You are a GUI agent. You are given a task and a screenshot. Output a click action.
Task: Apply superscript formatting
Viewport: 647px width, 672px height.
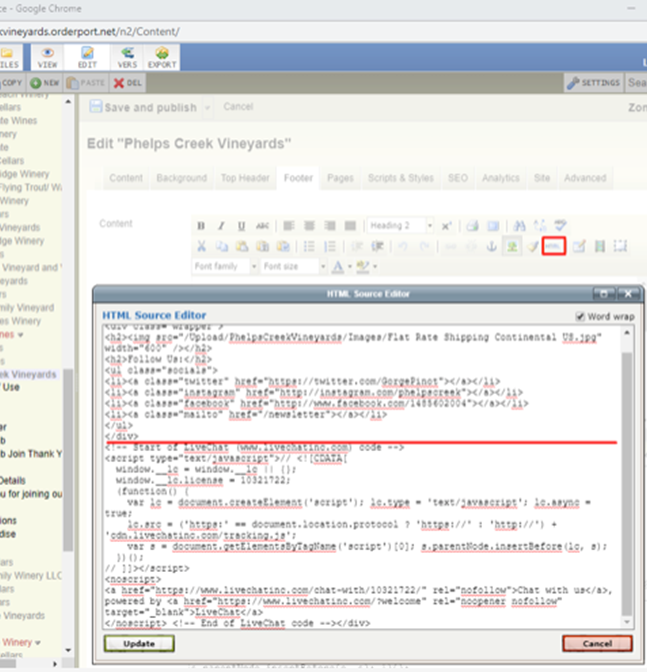446,226
